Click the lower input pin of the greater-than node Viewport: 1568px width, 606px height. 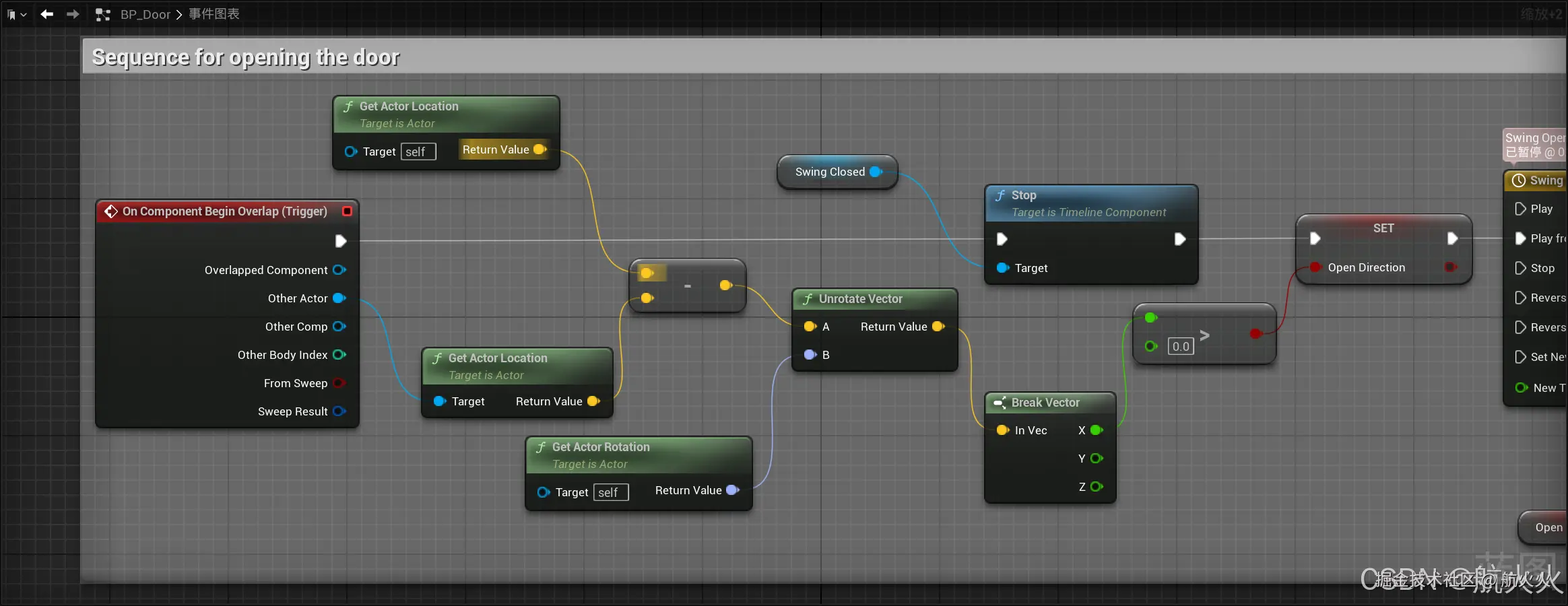1151,346
